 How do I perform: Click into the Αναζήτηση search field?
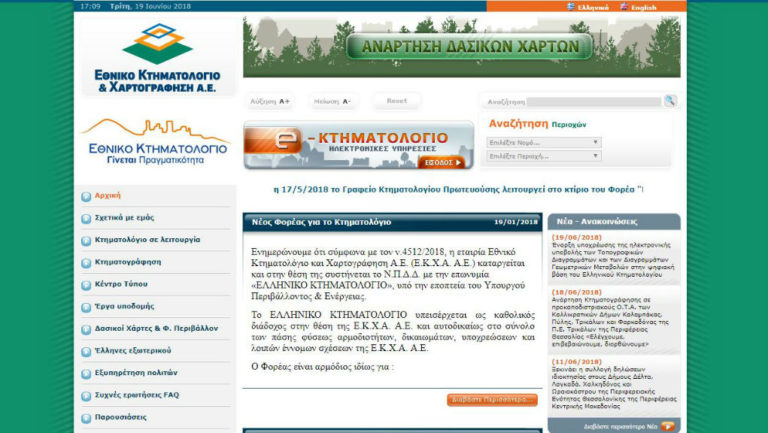tap(594, 102)
